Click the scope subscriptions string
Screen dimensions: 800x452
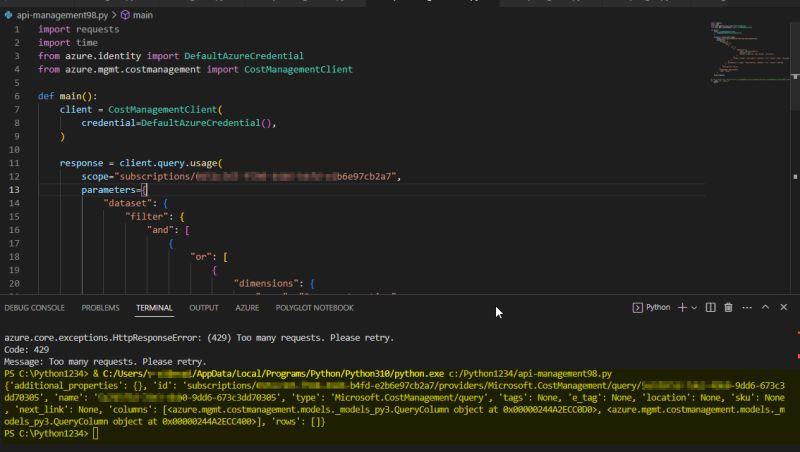(x=255, y=177)
